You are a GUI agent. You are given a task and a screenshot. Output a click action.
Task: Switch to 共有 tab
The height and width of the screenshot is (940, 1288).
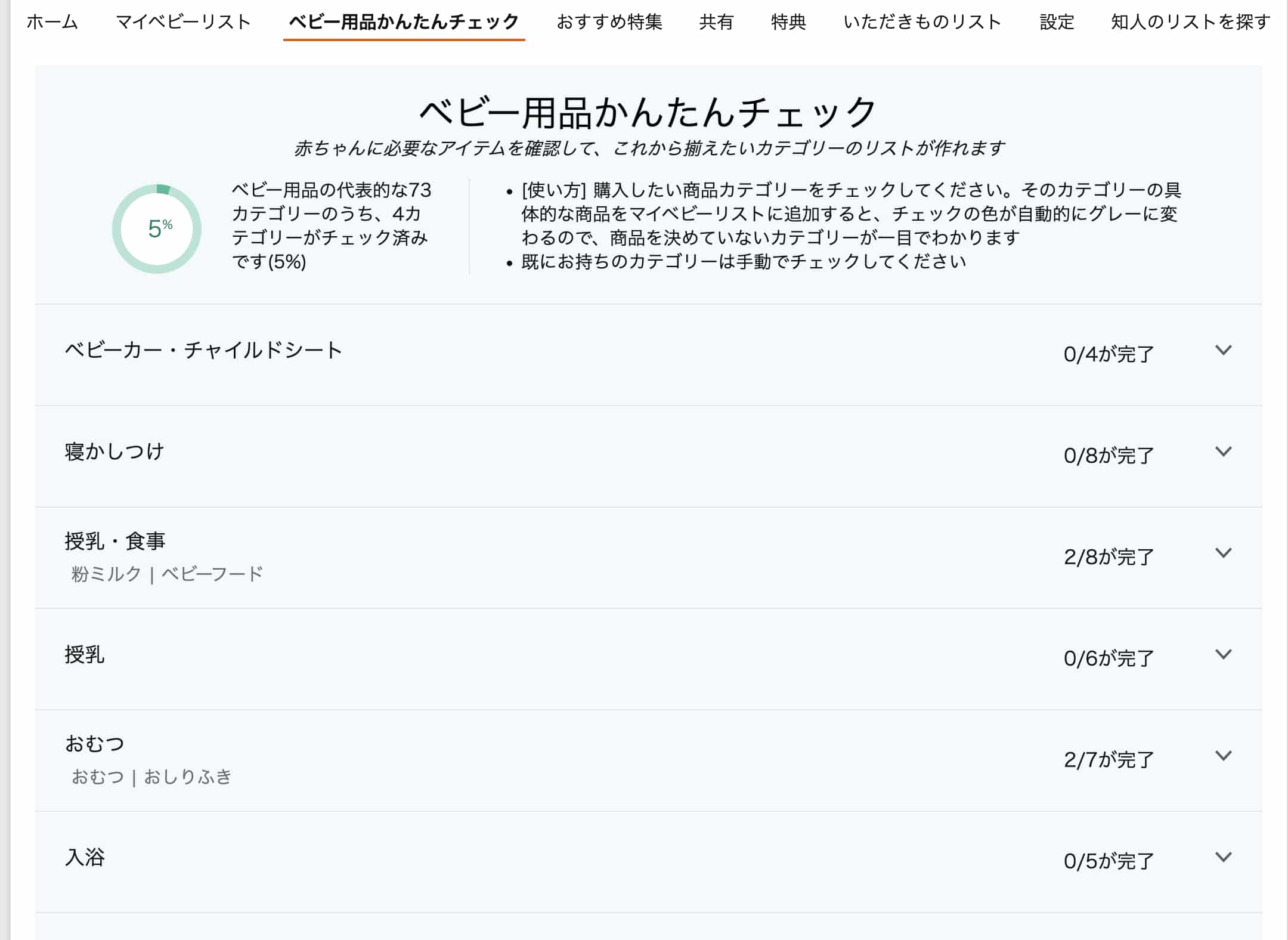[716, 22]
